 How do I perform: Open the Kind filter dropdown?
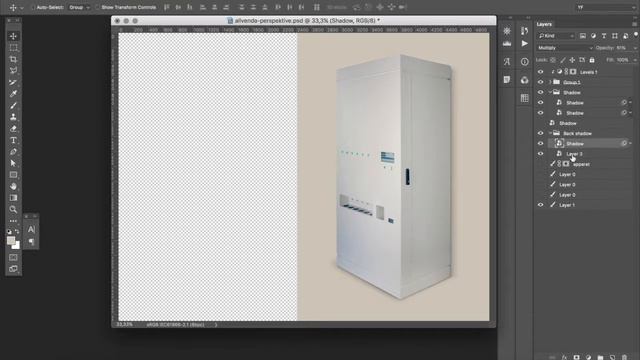click(x=556, y=36)
